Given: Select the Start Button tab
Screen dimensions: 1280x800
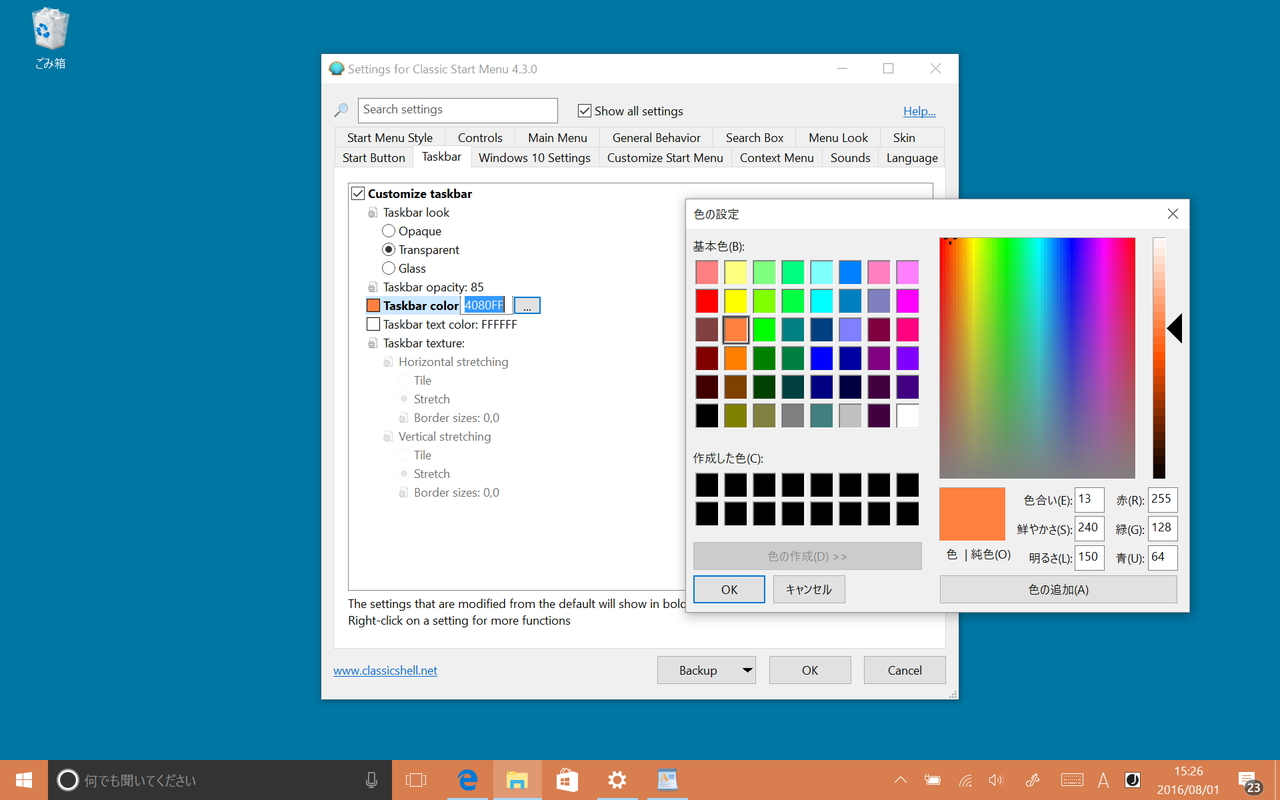Looking at the screenshot, I should coord(374,158).
